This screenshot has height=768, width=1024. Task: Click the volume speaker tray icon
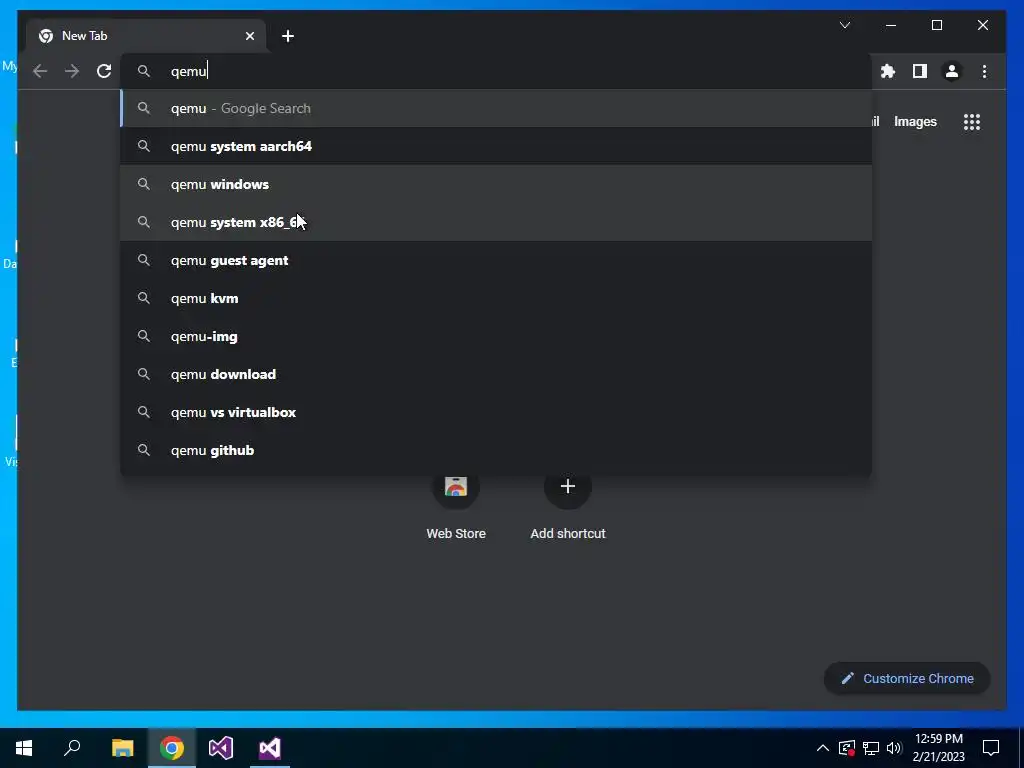(894, 748)
